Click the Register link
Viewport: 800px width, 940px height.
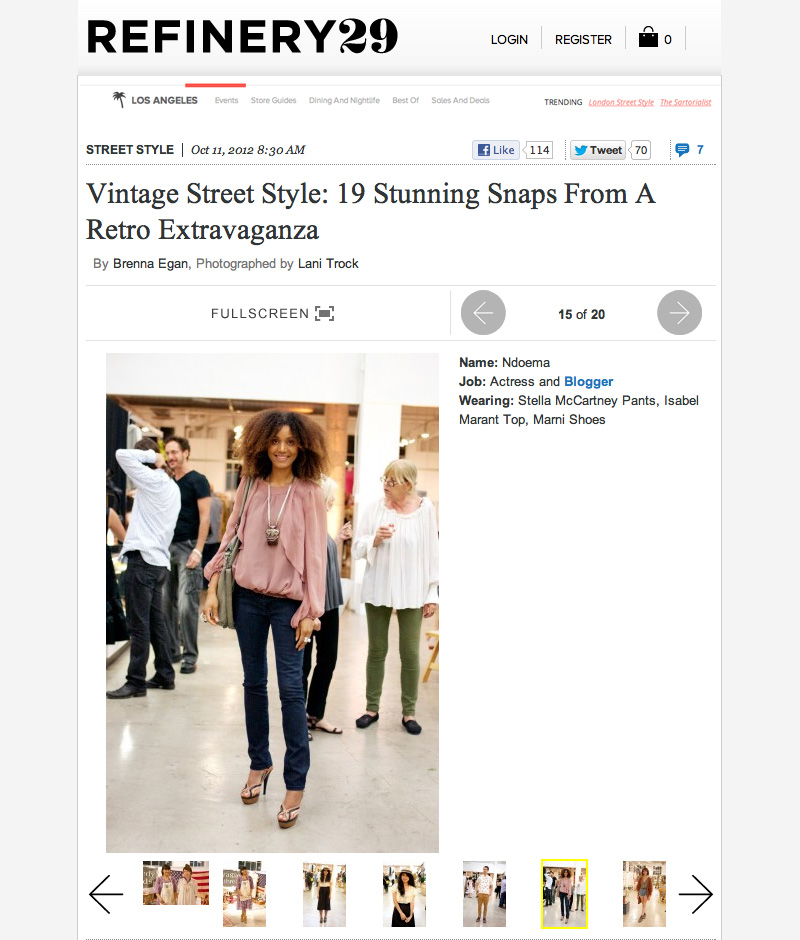583,40
